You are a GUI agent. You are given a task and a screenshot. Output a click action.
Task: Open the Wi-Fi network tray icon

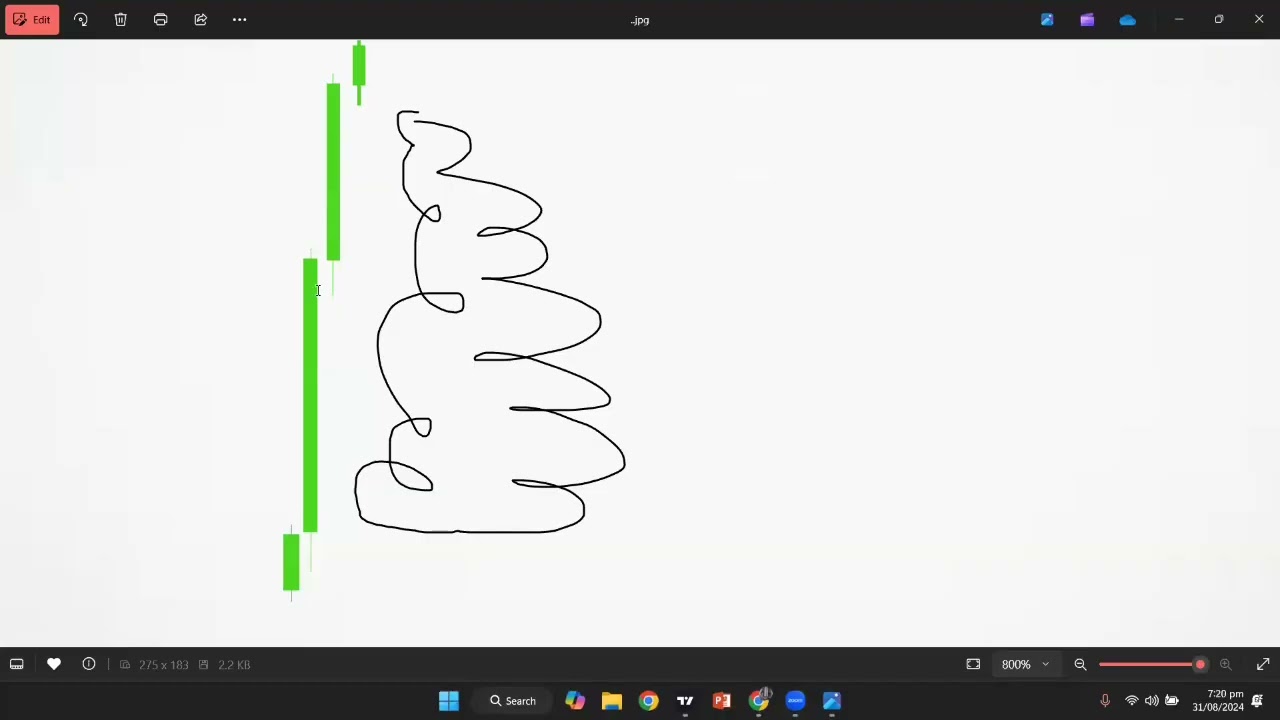pos(1132,701)
